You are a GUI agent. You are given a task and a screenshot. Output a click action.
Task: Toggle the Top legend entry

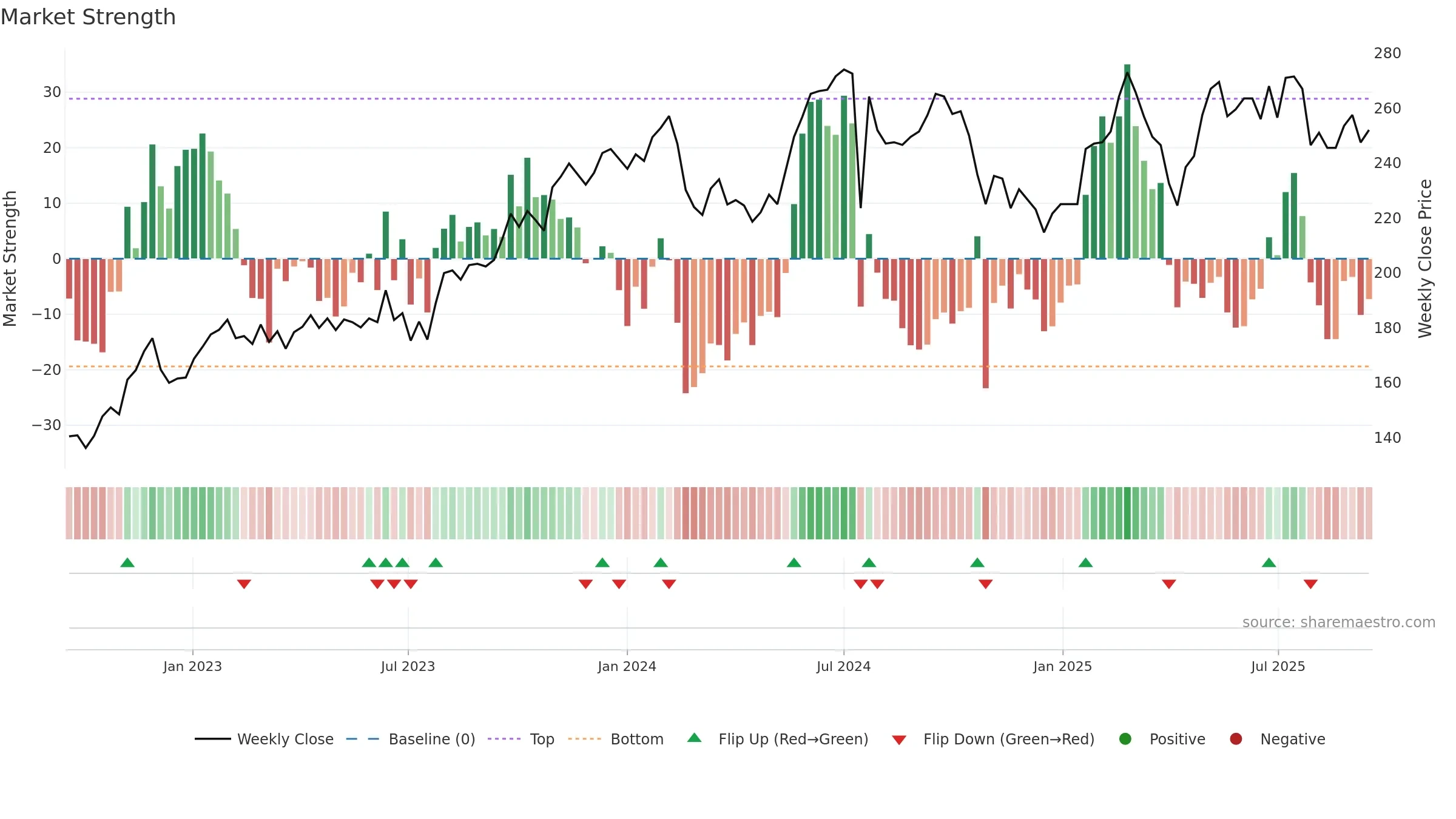pyautogui.click(x=521, y=739)
